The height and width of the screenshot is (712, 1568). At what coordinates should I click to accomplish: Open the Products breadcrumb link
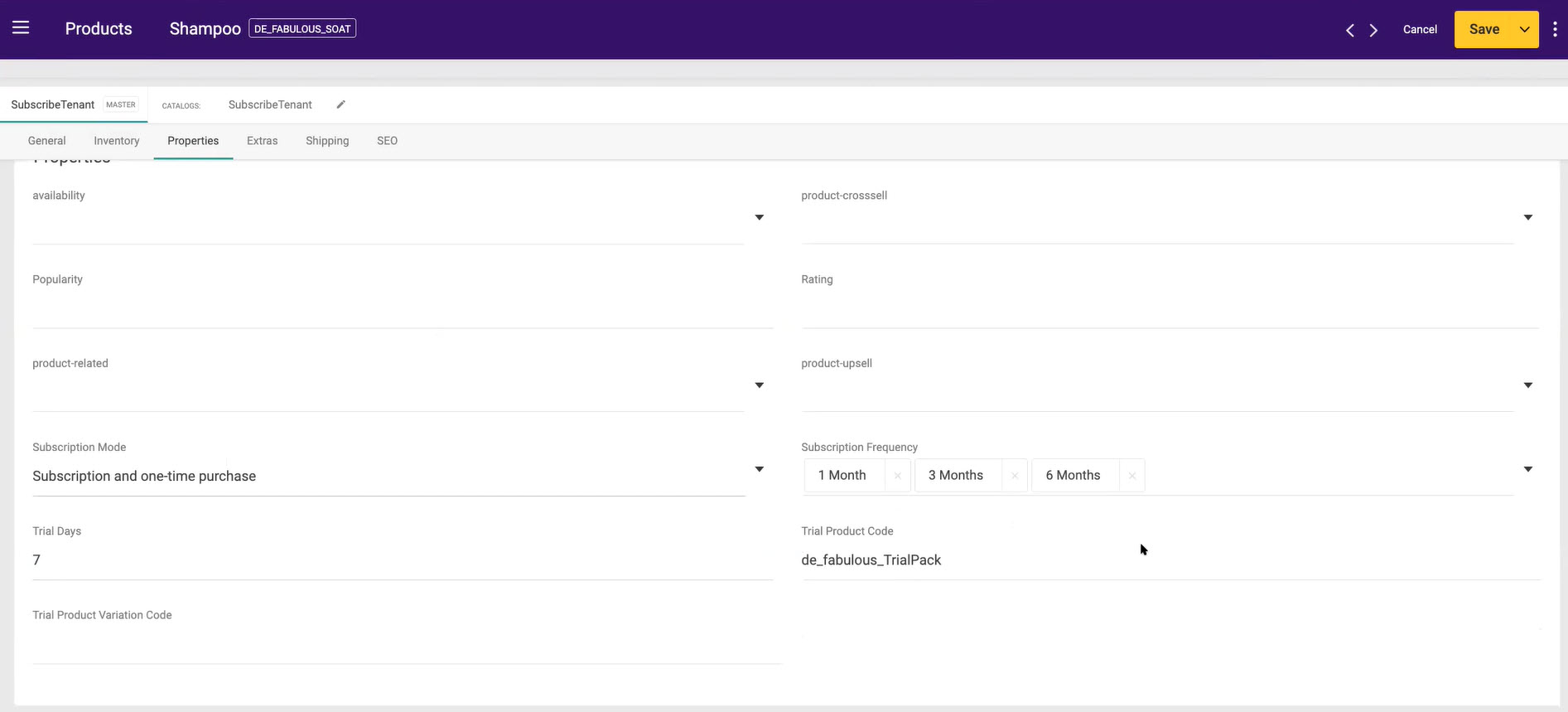coord(99,28)
